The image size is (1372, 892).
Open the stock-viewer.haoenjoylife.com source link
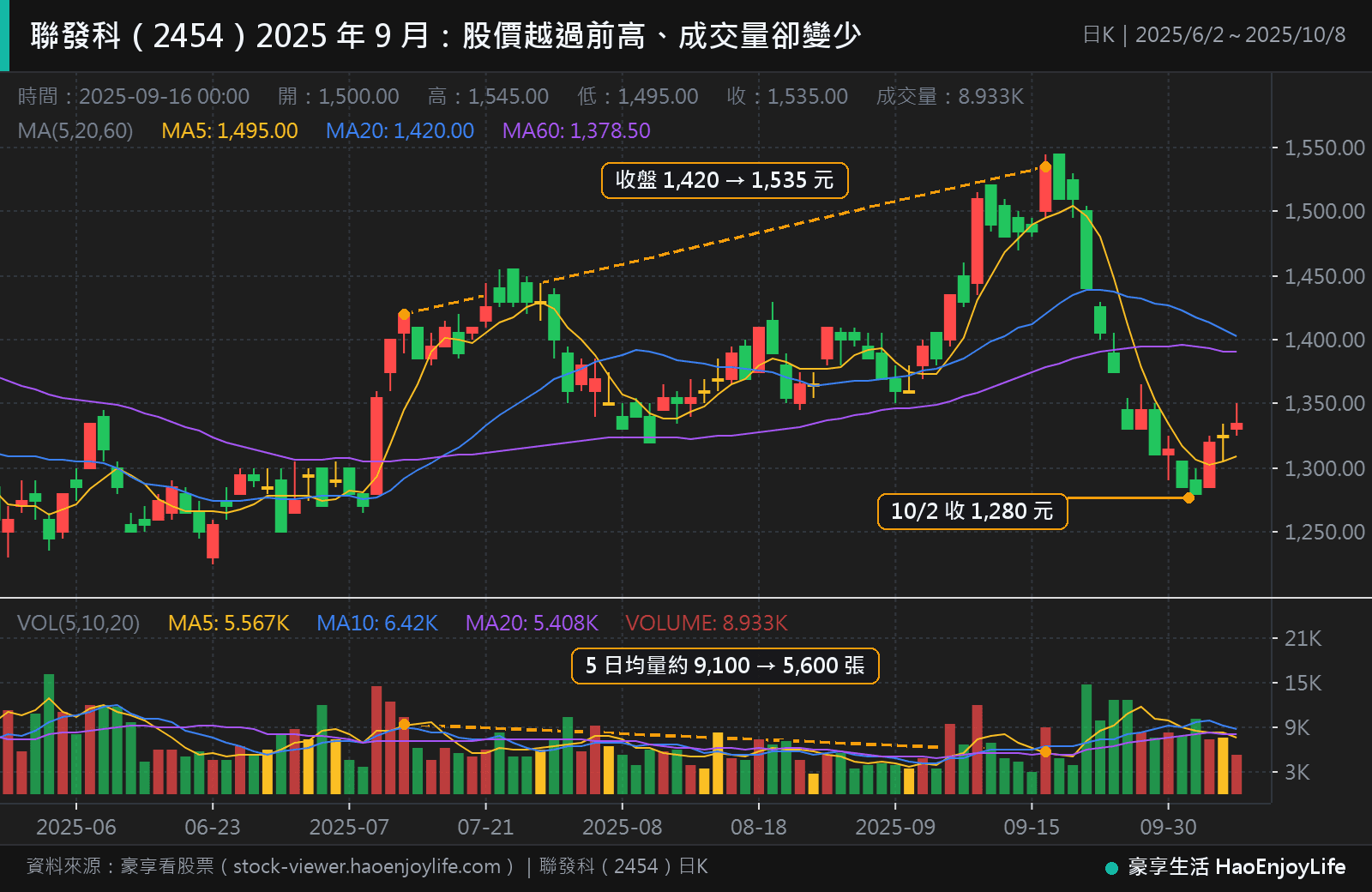(367, 866)
